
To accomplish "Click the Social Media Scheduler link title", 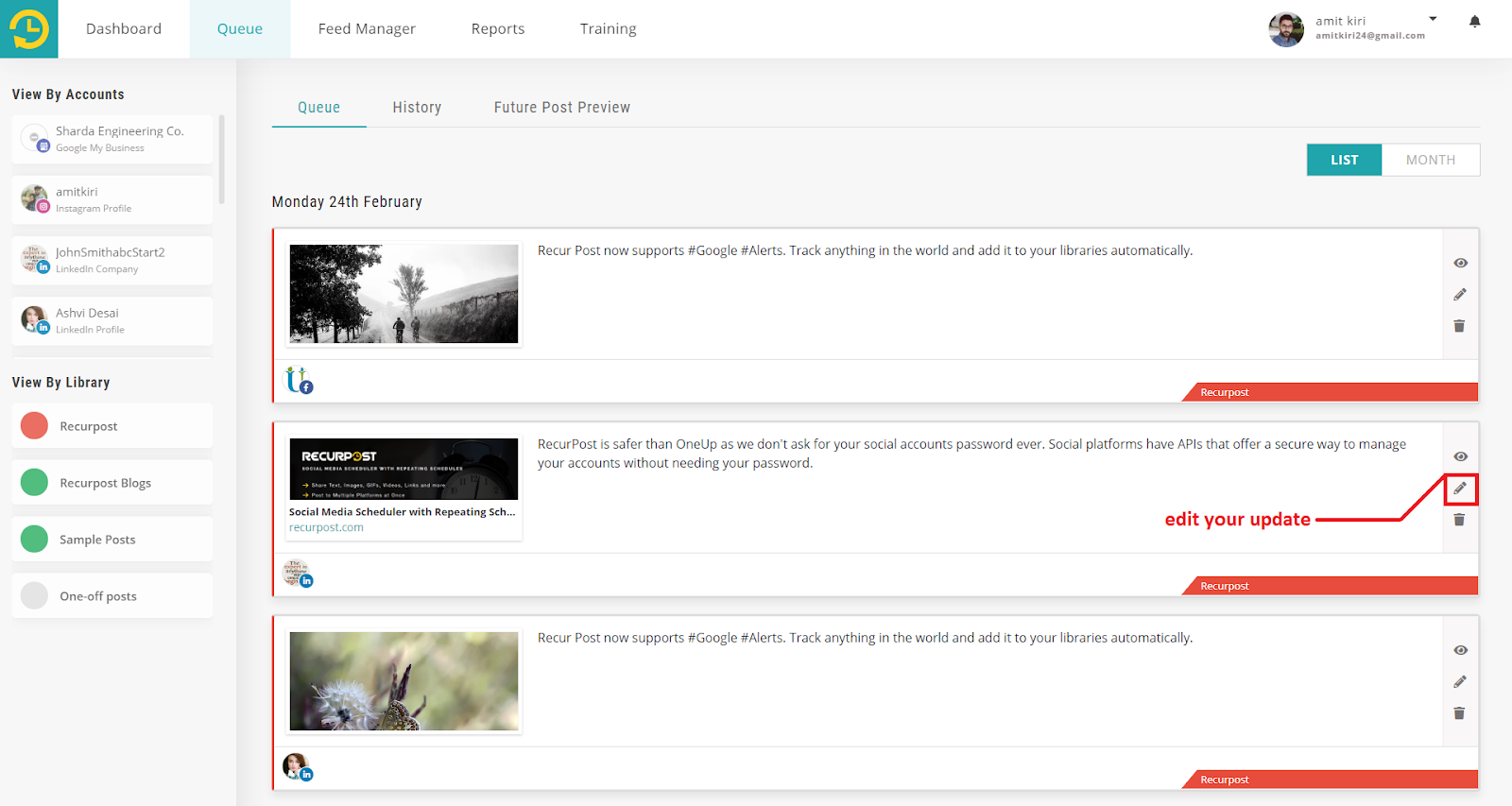I will coord(403,512).
